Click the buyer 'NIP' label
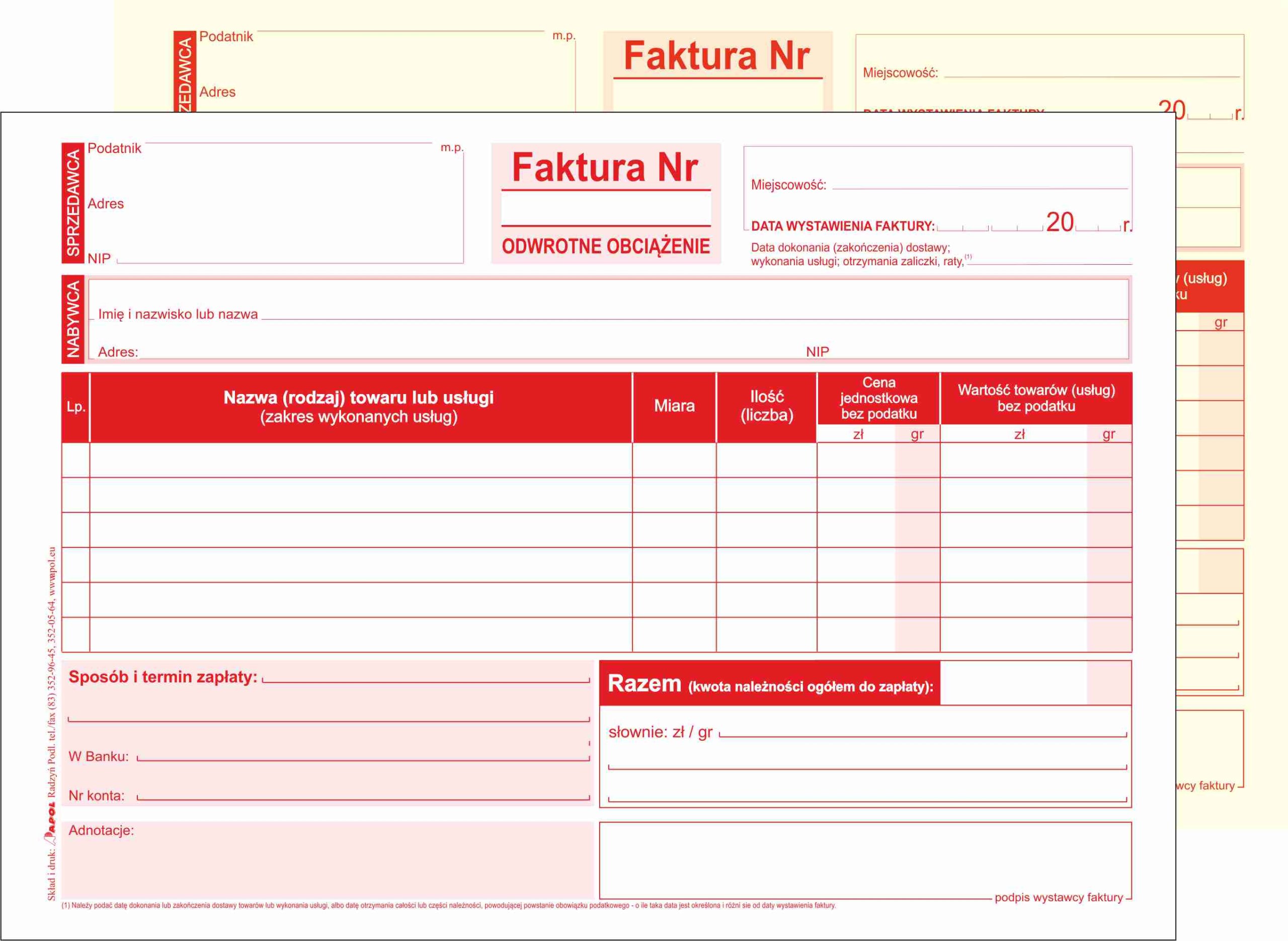The width and height of the screenshot is (1288, 941). [x=818, y=352]
